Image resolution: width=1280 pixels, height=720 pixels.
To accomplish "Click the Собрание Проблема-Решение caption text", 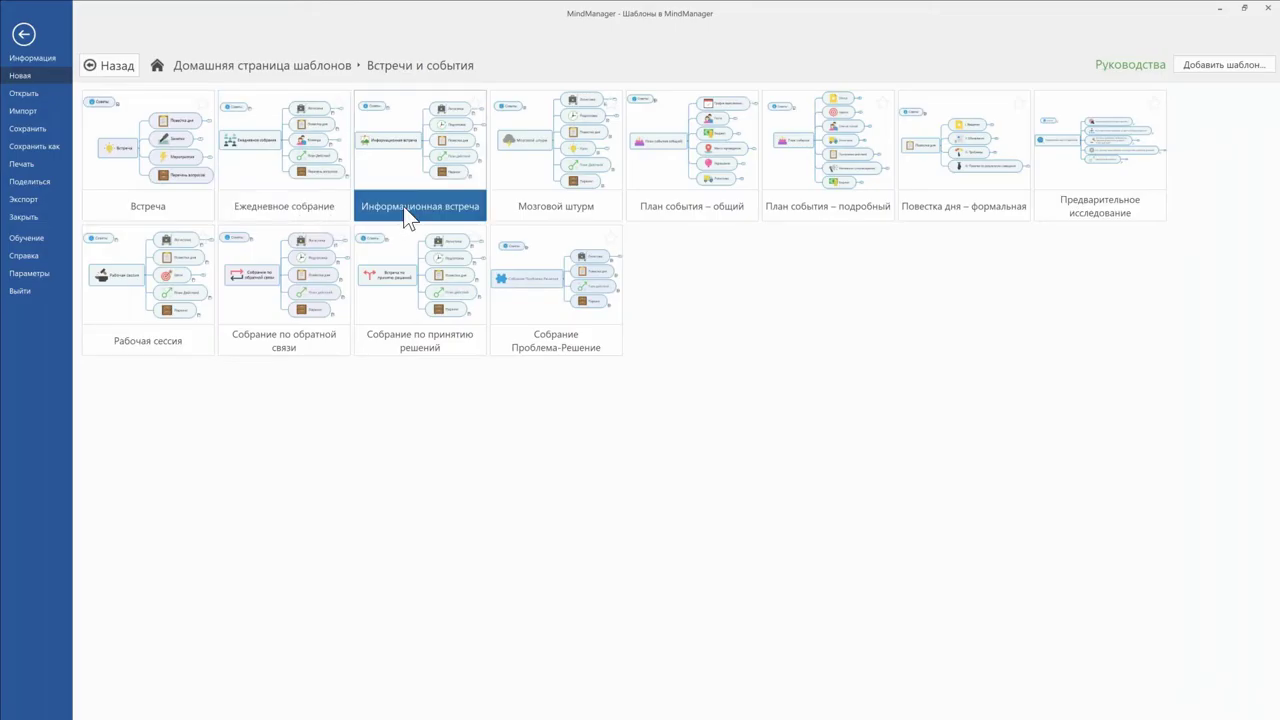I will 556,341.
